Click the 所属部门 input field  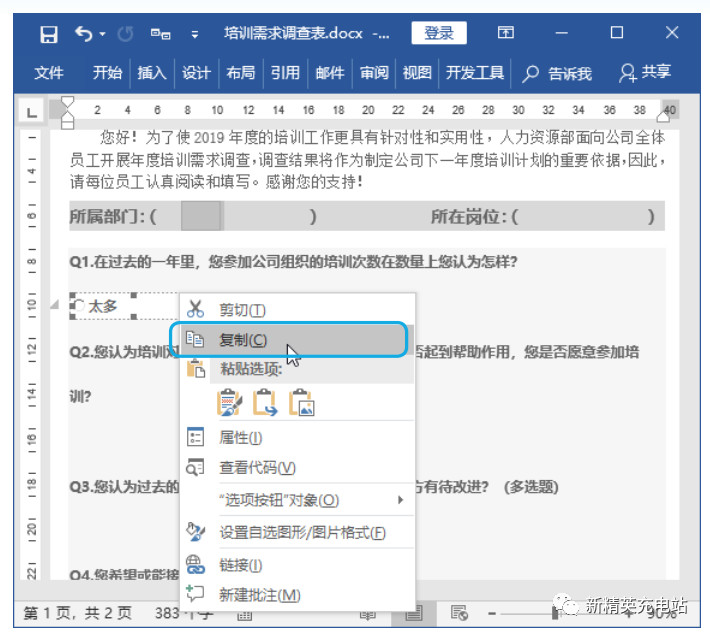(201, 216)
